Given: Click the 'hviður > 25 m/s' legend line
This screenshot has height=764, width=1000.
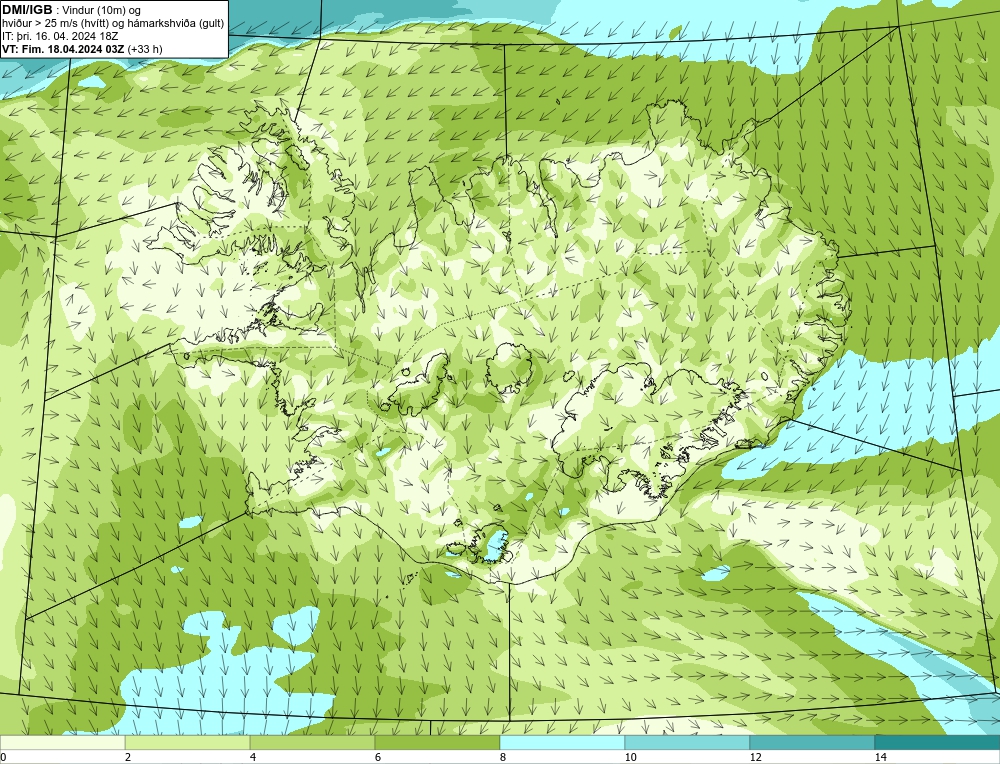Looking at the screenshot, I should tap(113, 24).
